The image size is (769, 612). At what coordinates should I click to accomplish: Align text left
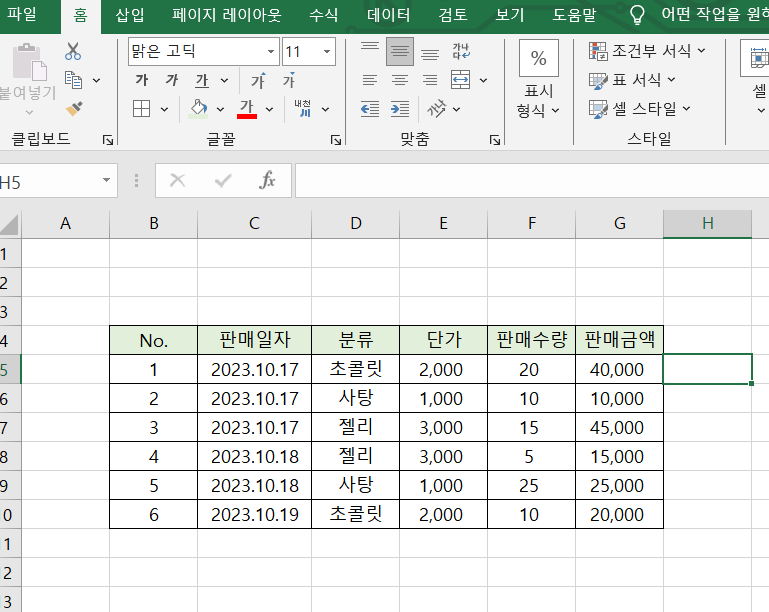[x=370, y=80]
